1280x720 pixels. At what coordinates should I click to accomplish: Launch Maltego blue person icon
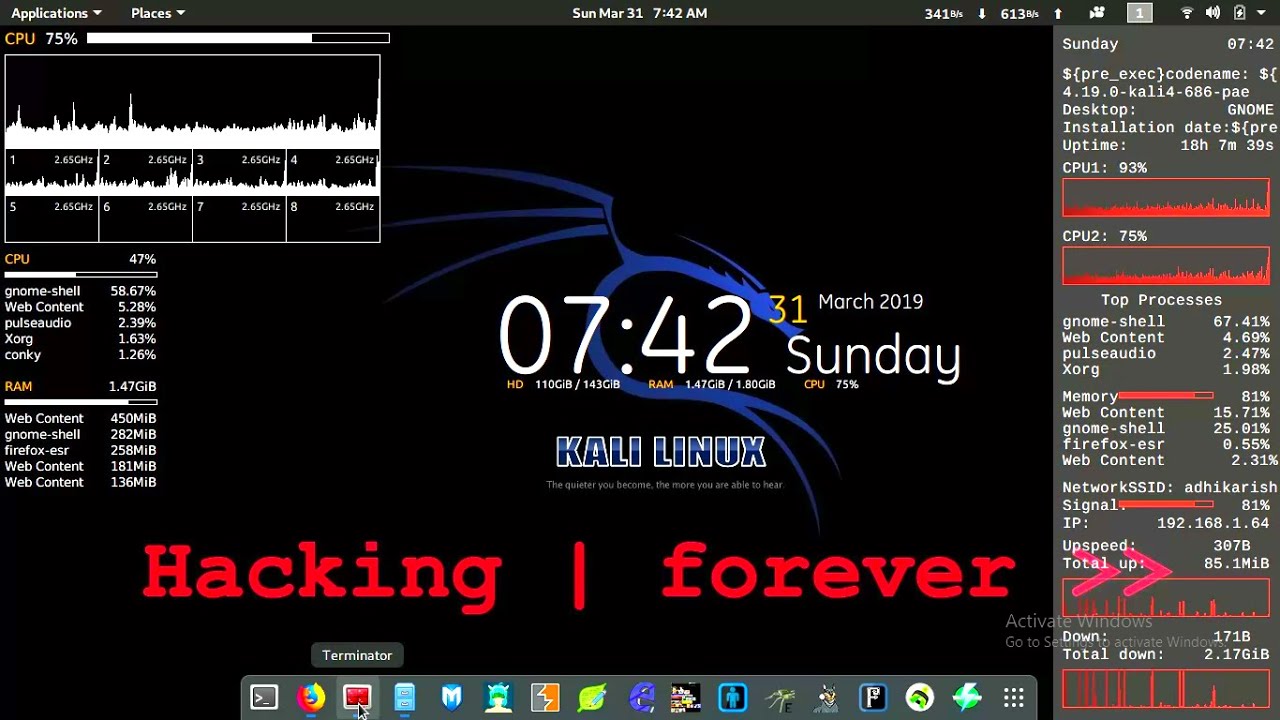point(733,697)
